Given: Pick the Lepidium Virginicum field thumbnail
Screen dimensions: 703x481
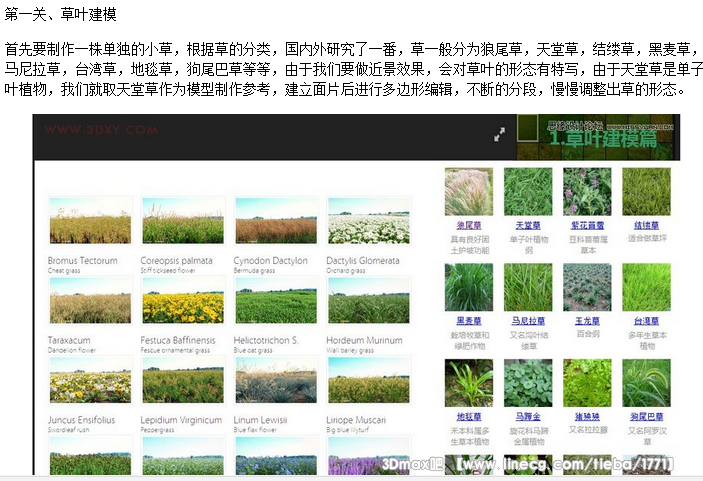Looking at the screenshot, I should pos(183,380).
